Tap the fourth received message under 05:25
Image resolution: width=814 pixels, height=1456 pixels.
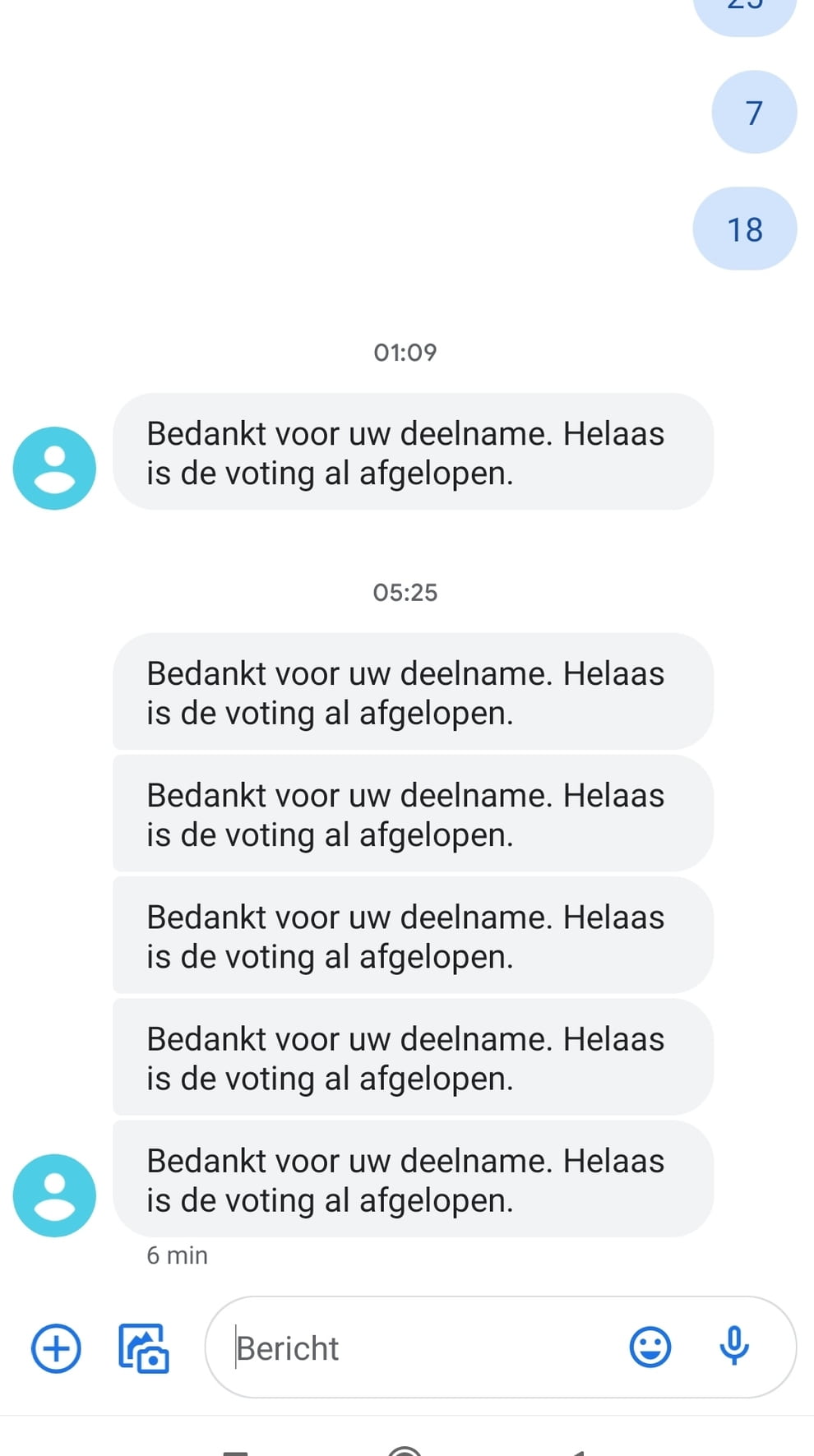[413, 1057]
